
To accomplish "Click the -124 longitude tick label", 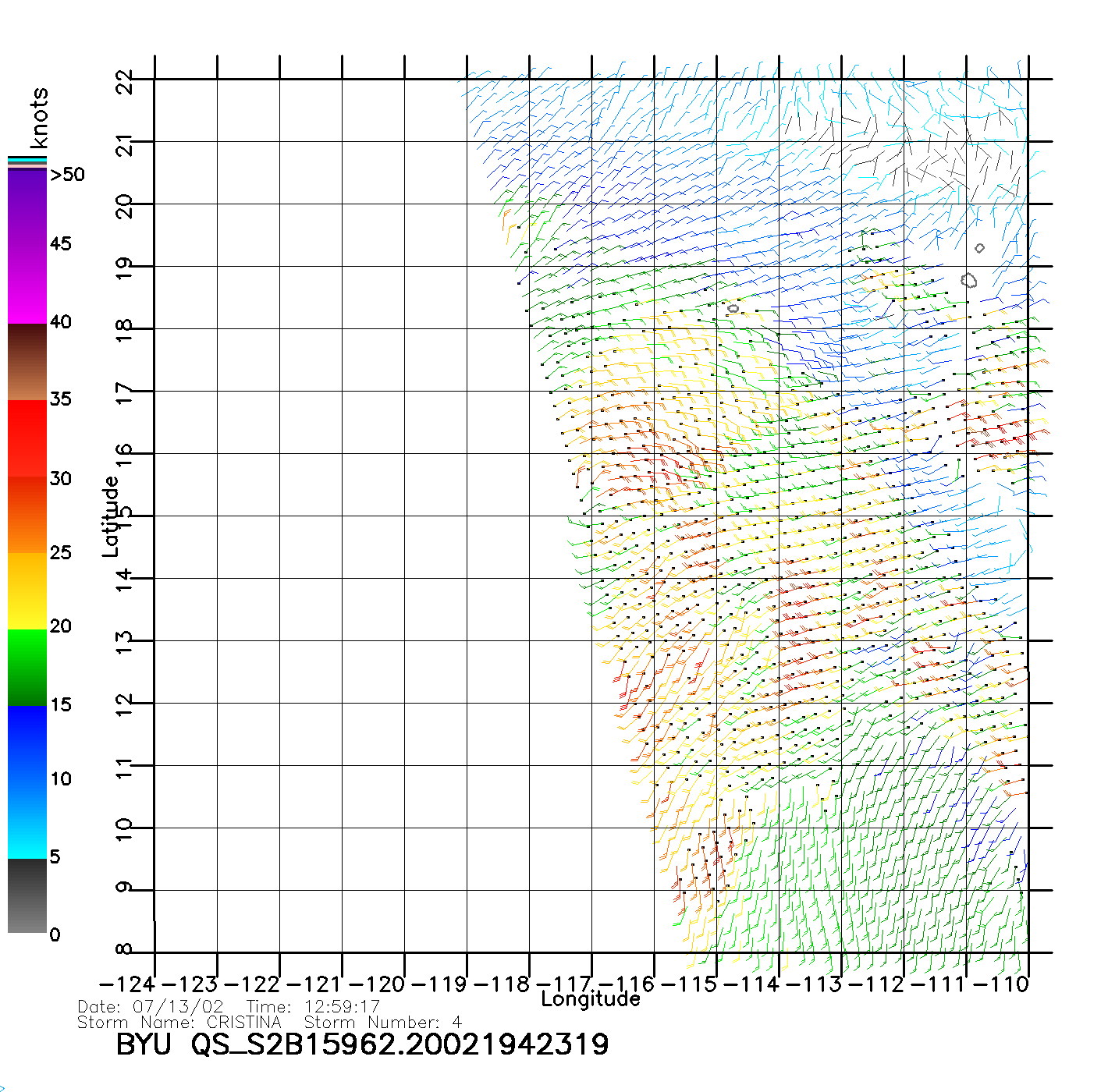I will 128,984.
